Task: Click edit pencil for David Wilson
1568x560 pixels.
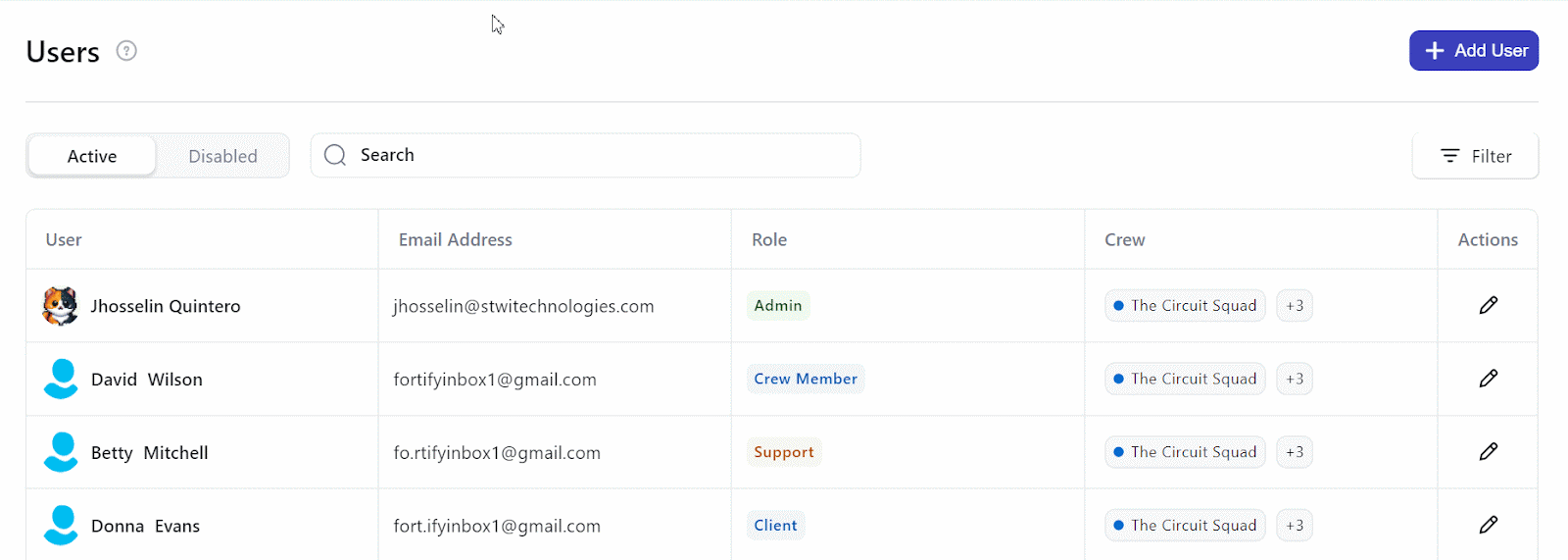Action: click(x=1488, y=379)
